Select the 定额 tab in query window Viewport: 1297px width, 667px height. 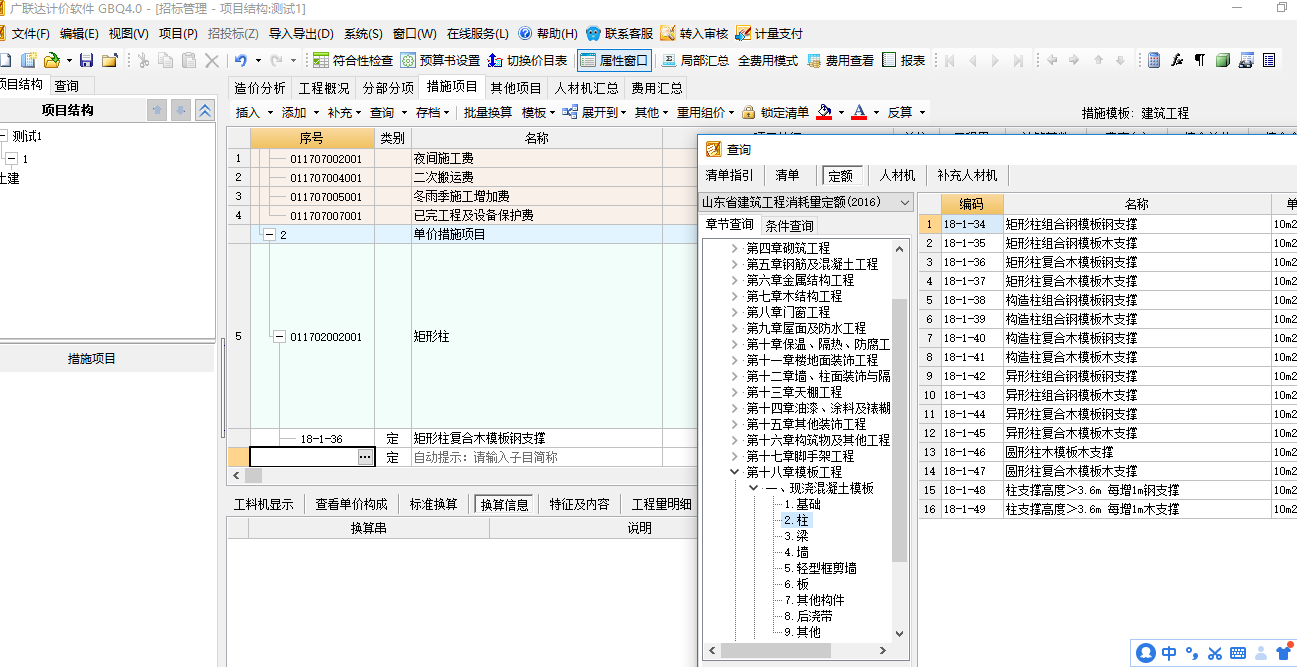842,175
